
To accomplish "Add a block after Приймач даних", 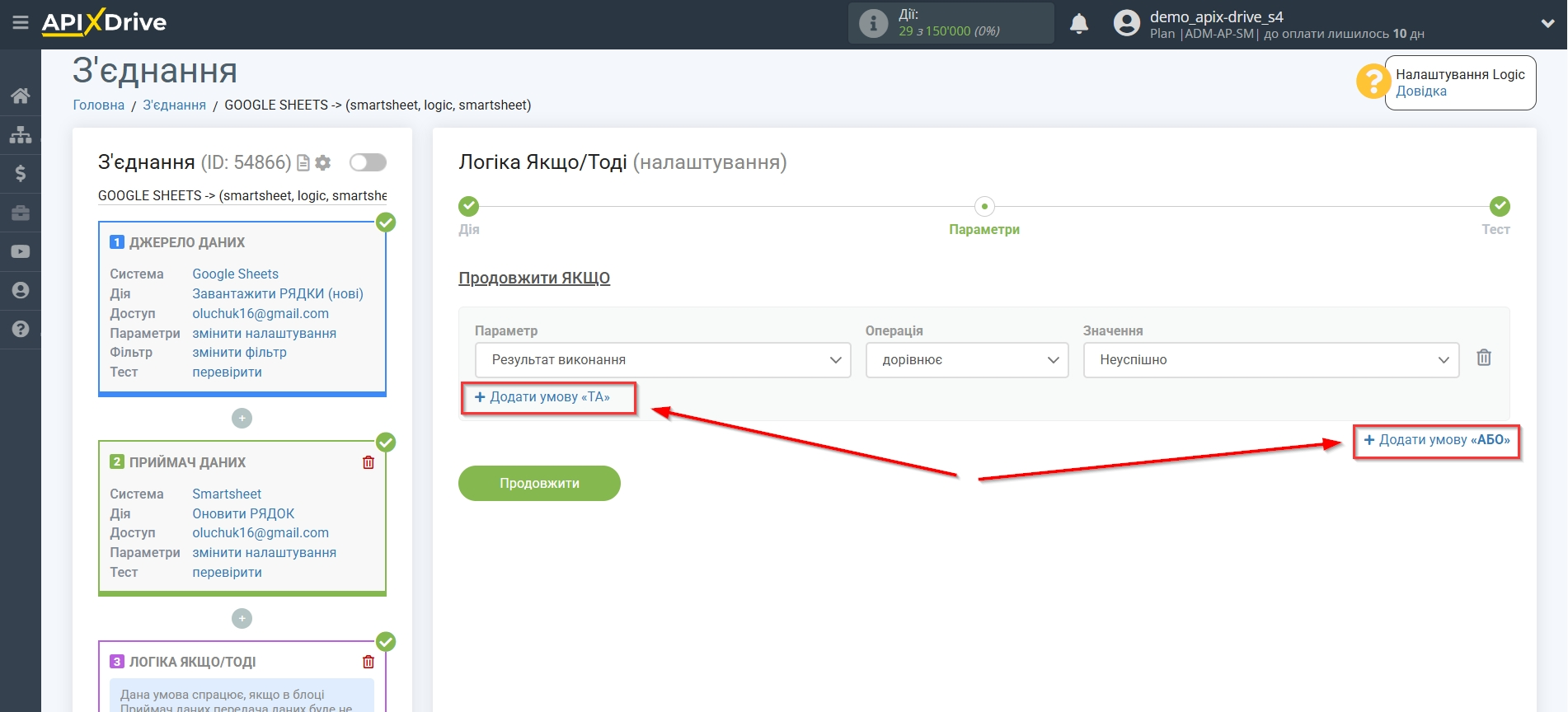I will [242, 618].
